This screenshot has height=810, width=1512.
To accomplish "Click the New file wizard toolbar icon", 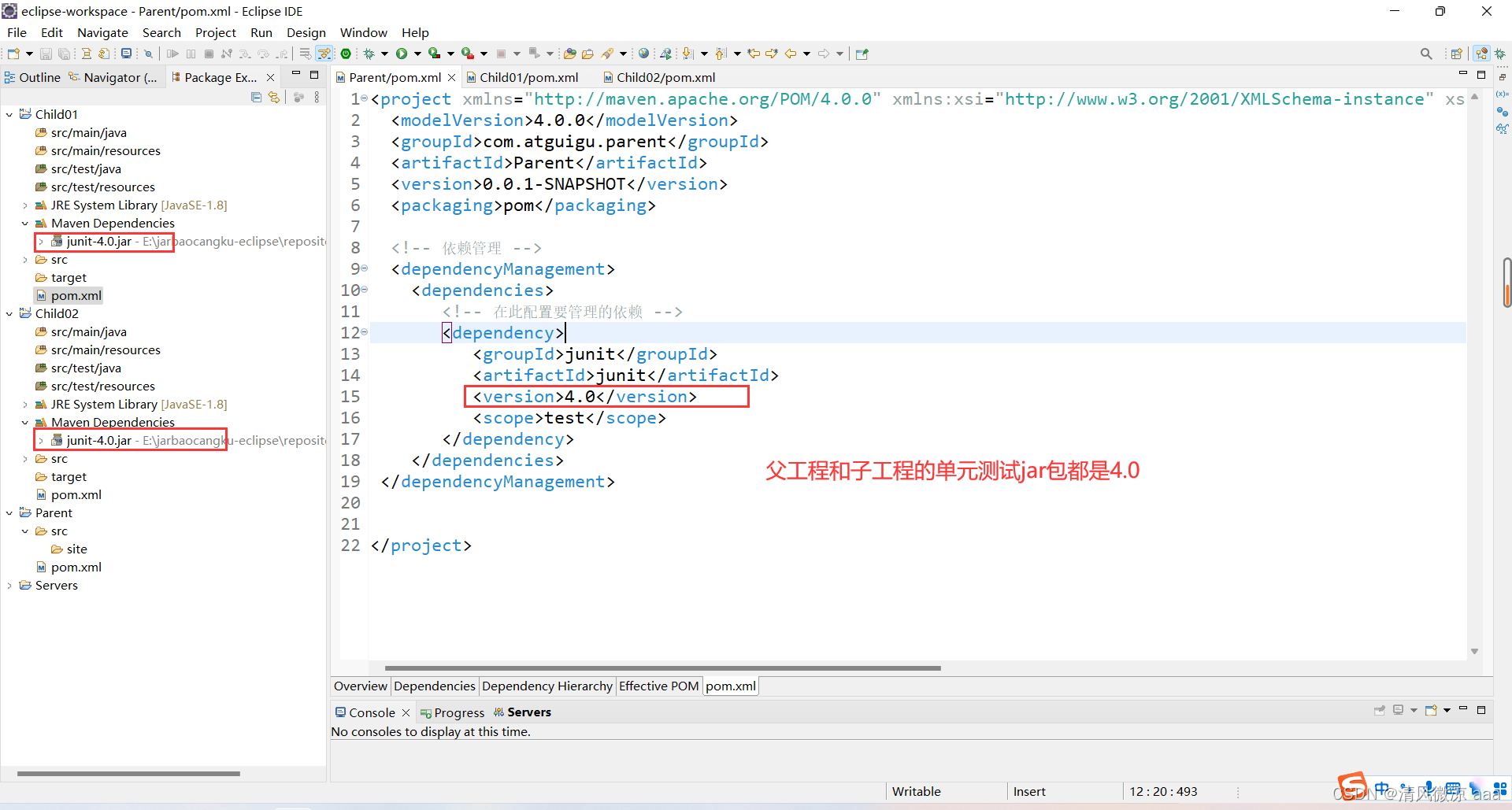I will [13, 54].
